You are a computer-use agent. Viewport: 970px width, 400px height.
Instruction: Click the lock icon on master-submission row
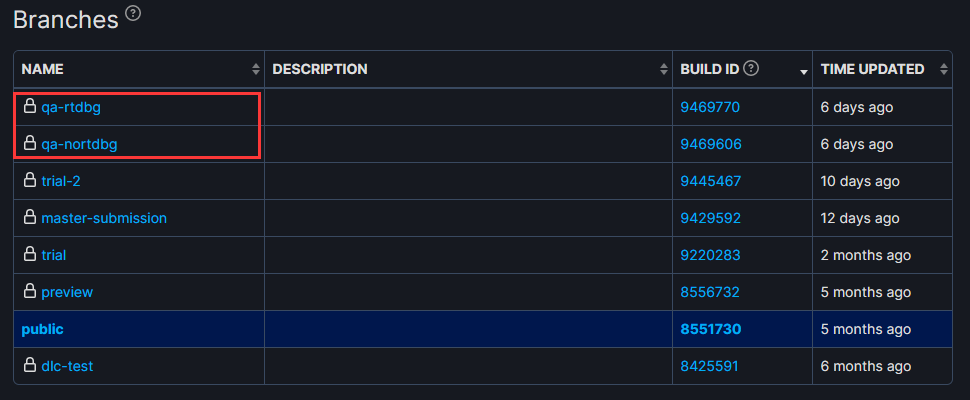29,218
